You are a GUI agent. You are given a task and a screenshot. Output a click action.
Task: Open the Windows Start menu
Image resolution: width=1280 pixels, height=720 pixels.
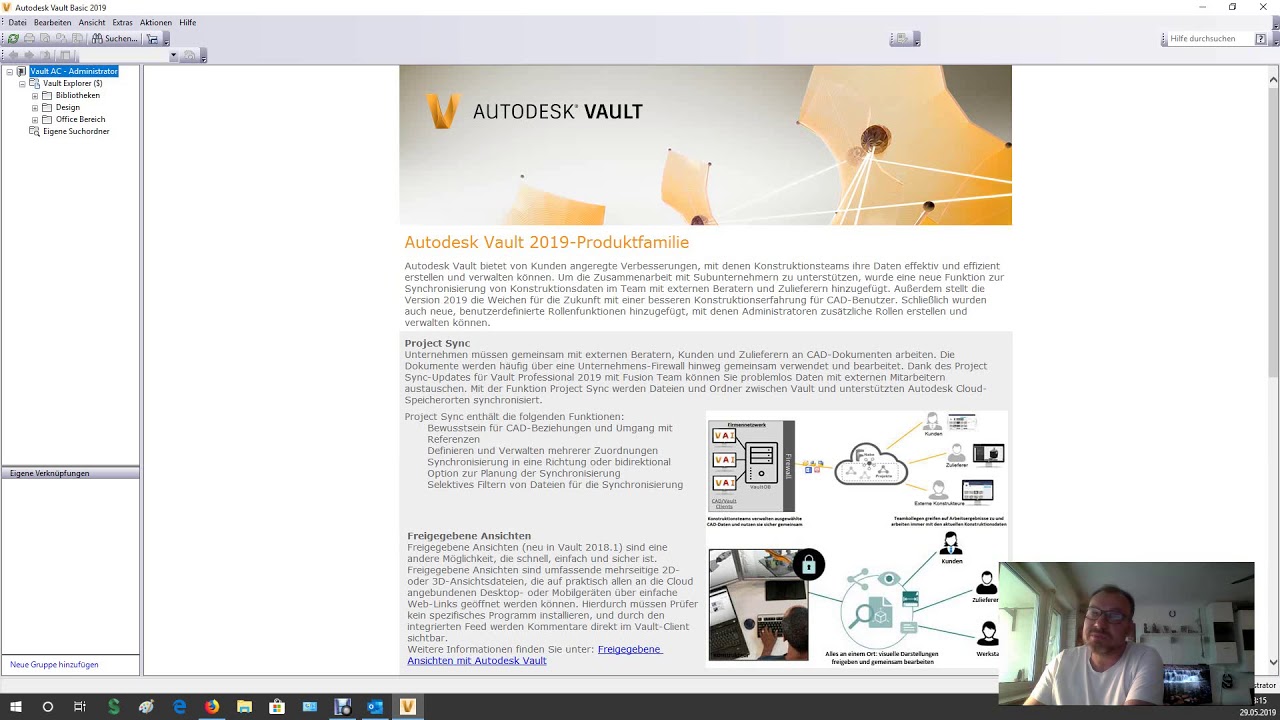[15, 707]
